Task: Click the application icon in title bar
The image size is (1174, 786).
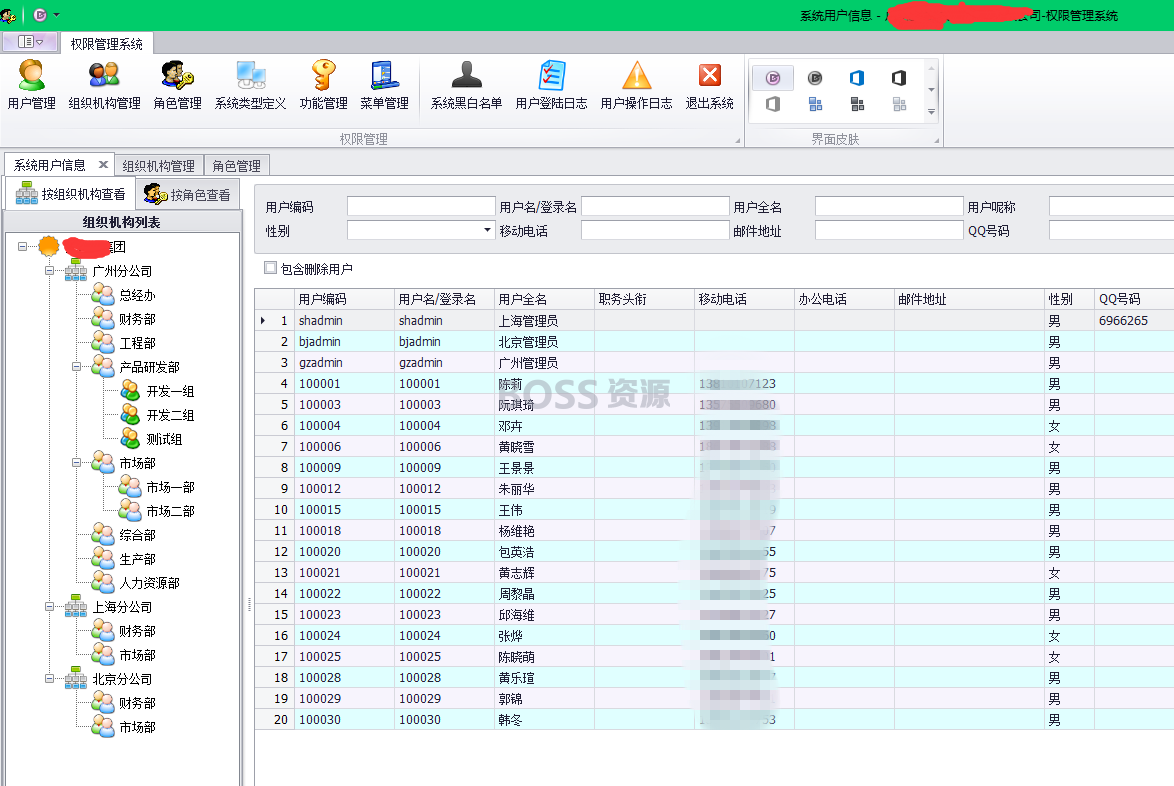Action: (8, 14)
